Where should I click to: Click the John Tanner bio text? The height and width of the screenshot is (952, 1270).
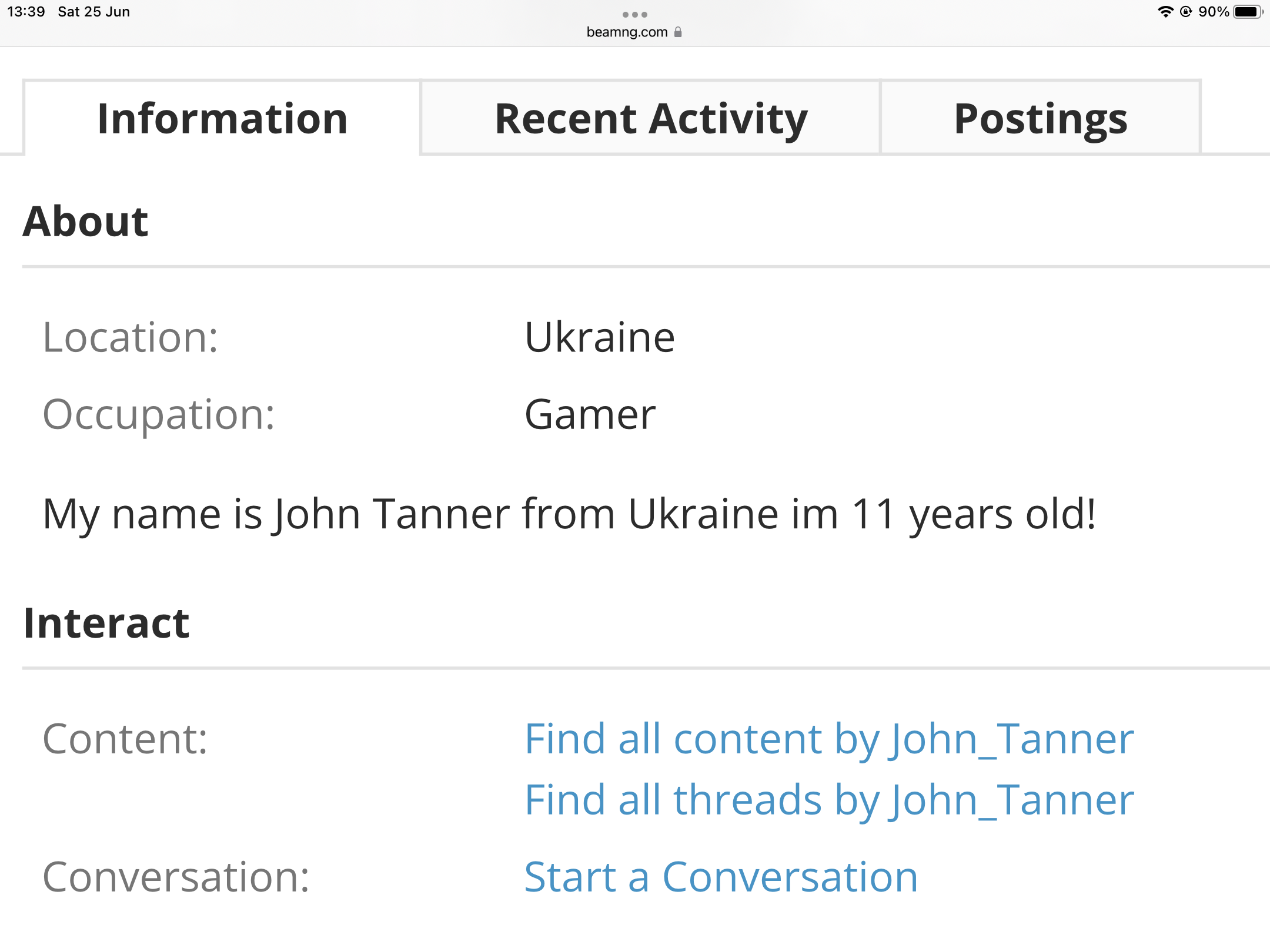[x=569, y=514]
